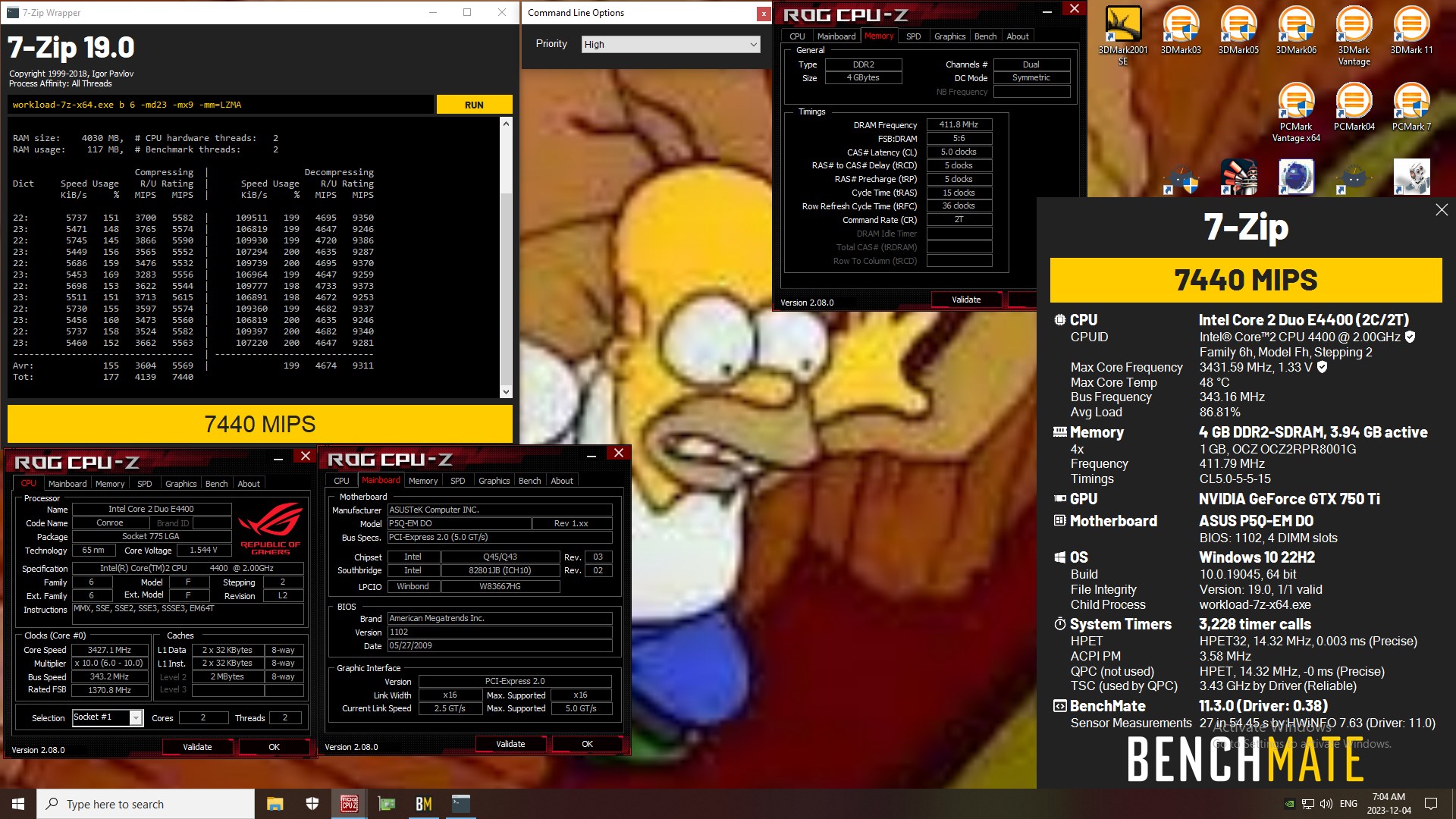Close the BenchMate 7-Zip result panel

click(x=1442, y=210)
